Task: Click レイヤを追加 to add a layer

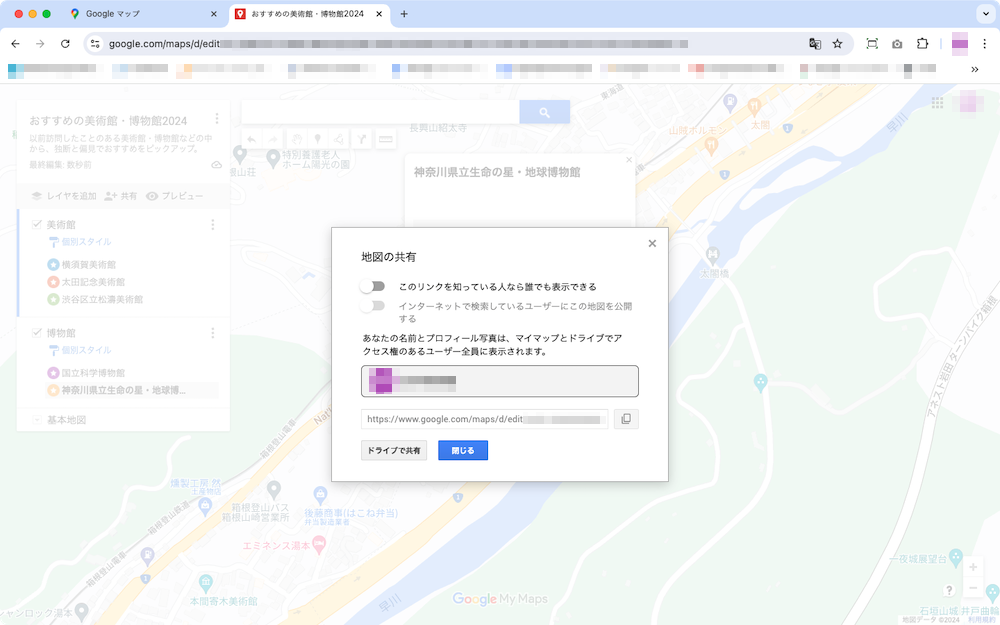Action: coord(64,196)
